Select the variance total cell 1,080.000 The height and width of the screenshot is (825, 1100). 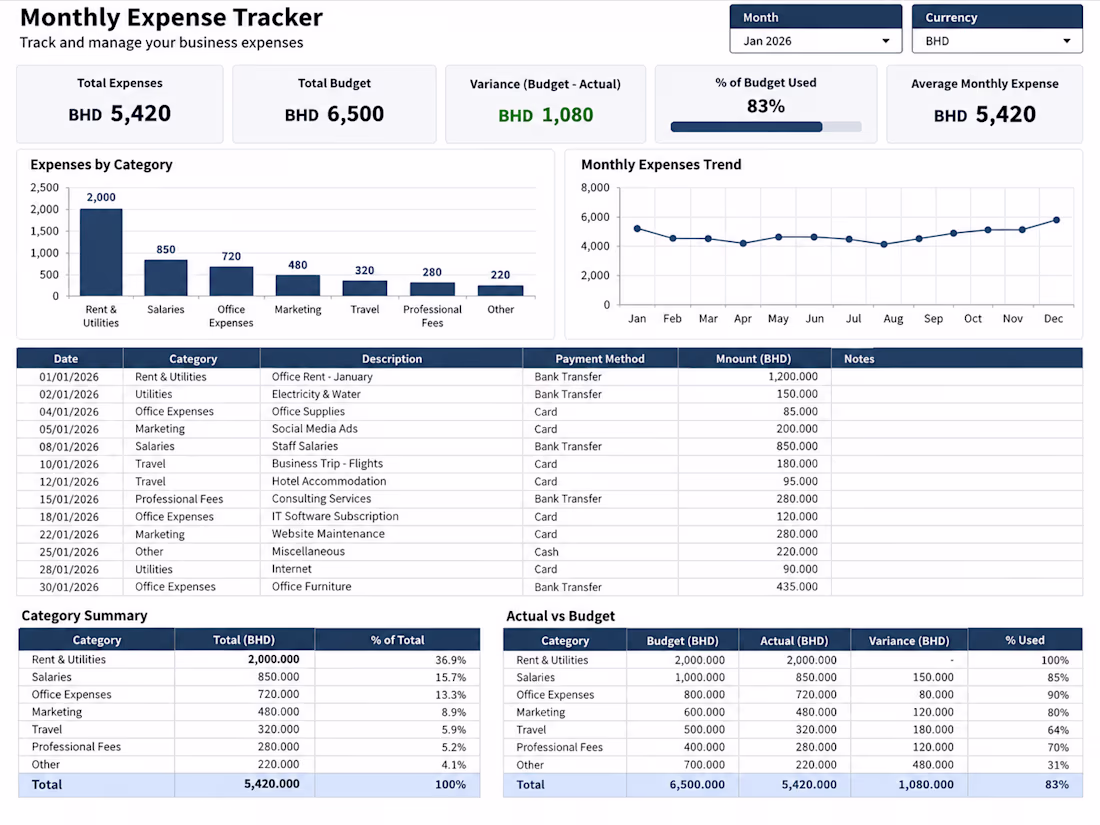(908, 785)
